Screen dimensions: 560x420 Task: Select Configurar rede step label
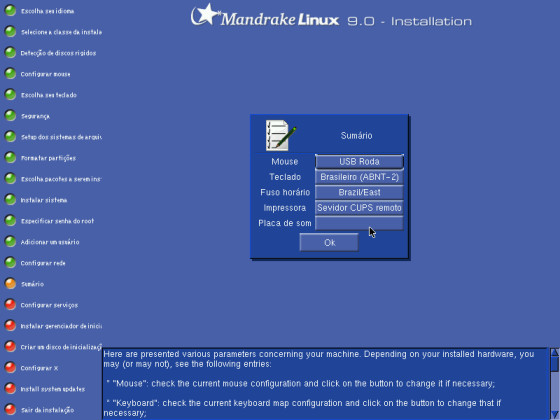tap(43, 263)
